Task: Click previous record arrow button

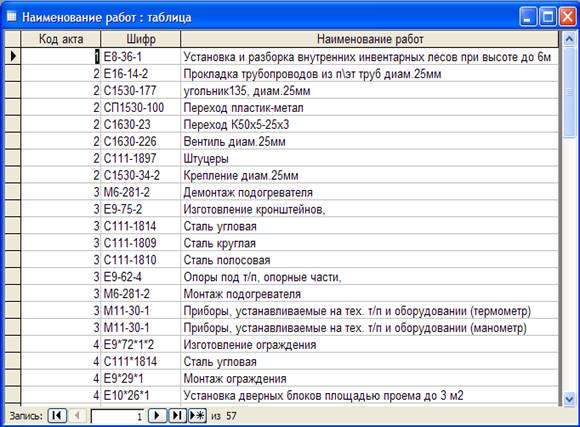Action: click(77, 415)
